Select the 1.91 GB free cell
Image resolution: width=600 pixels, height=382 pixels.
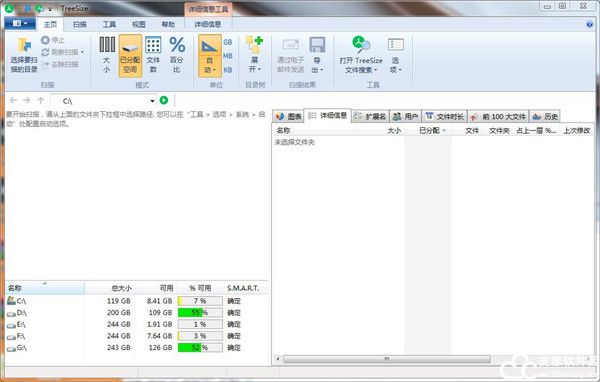(x=160, y=325)
